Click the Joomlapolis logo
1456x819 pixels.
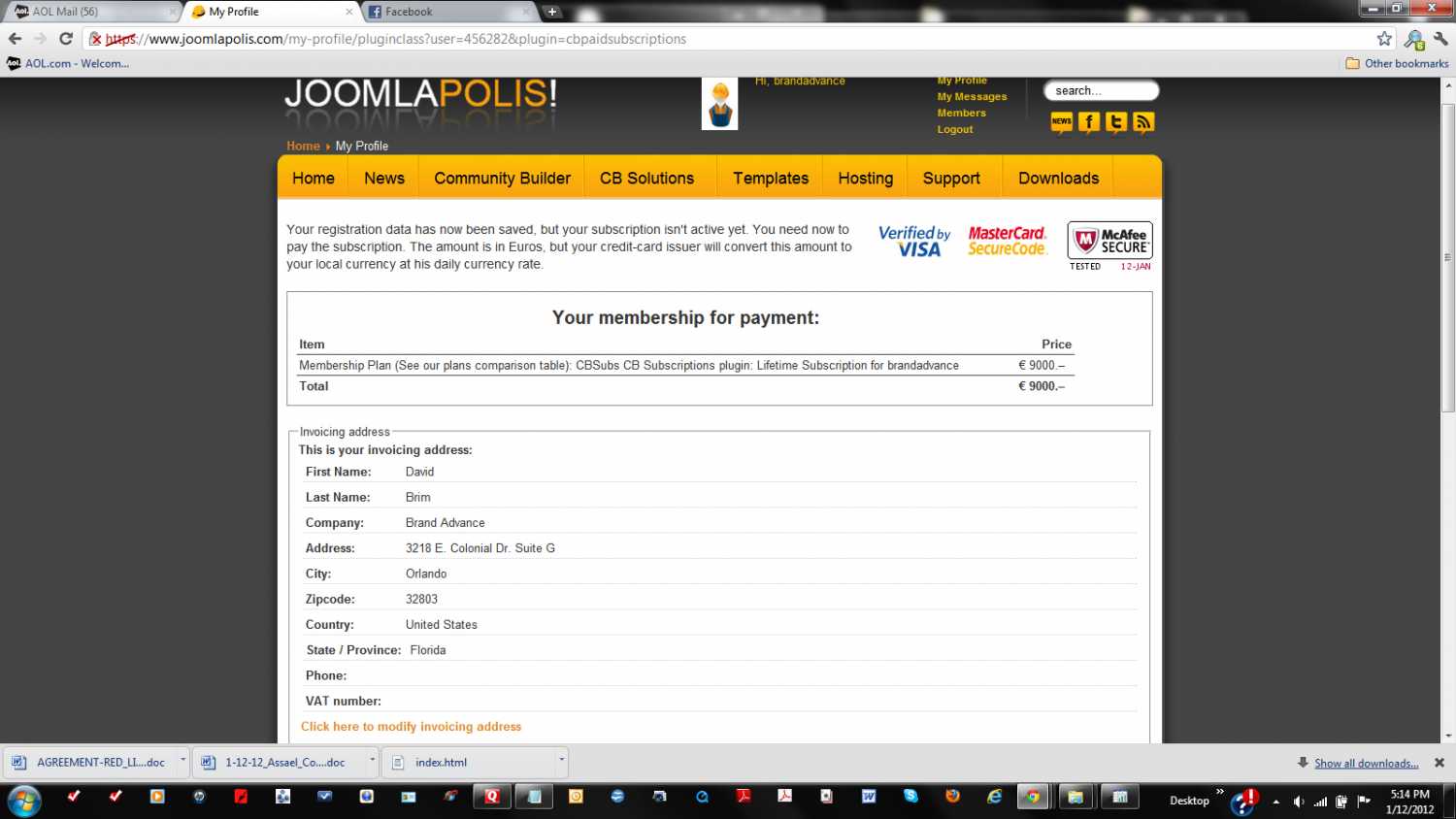pos(420,95)
